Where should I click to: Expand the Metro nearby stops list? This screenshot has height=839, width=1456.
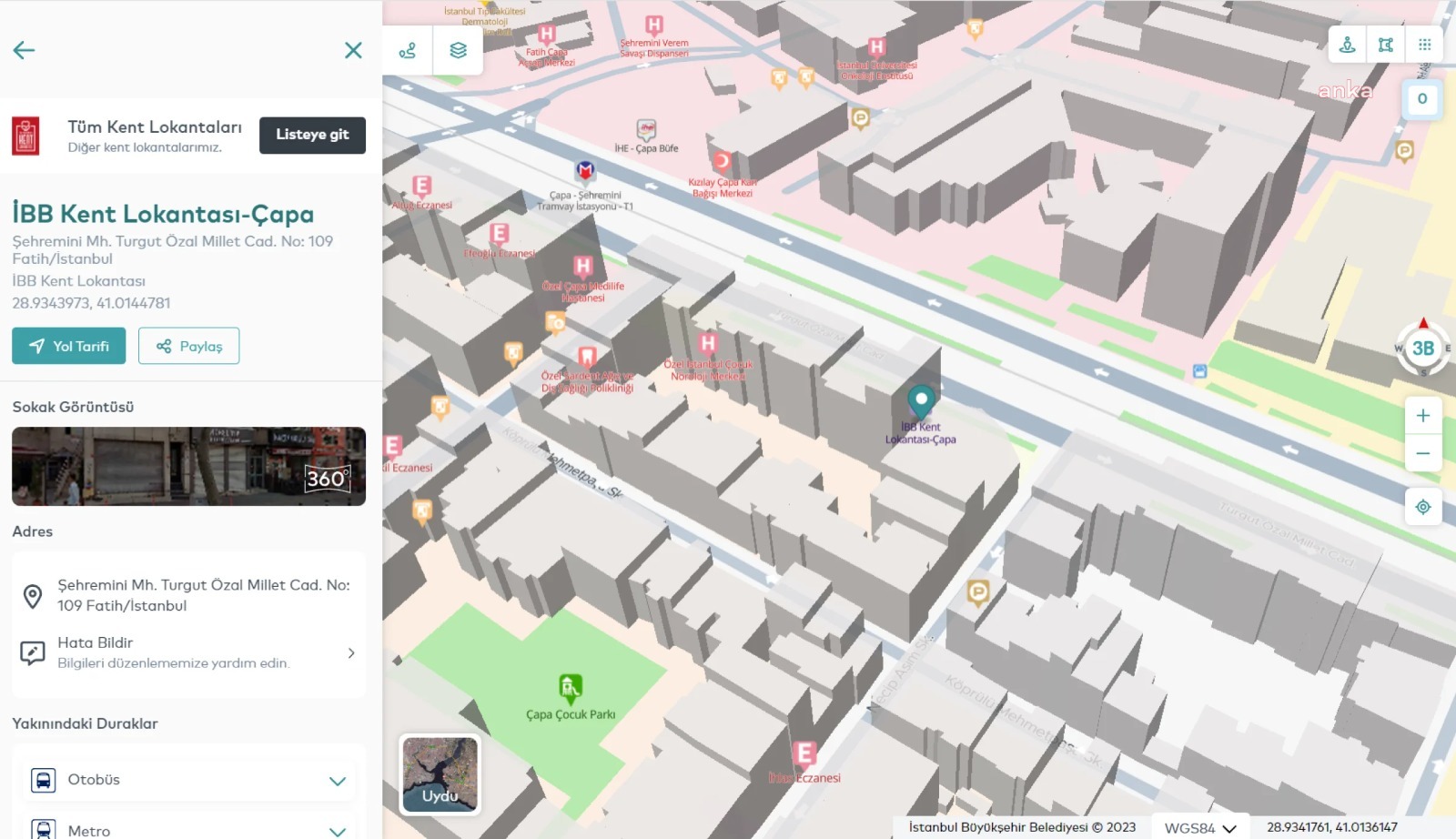tap(188, 830)
